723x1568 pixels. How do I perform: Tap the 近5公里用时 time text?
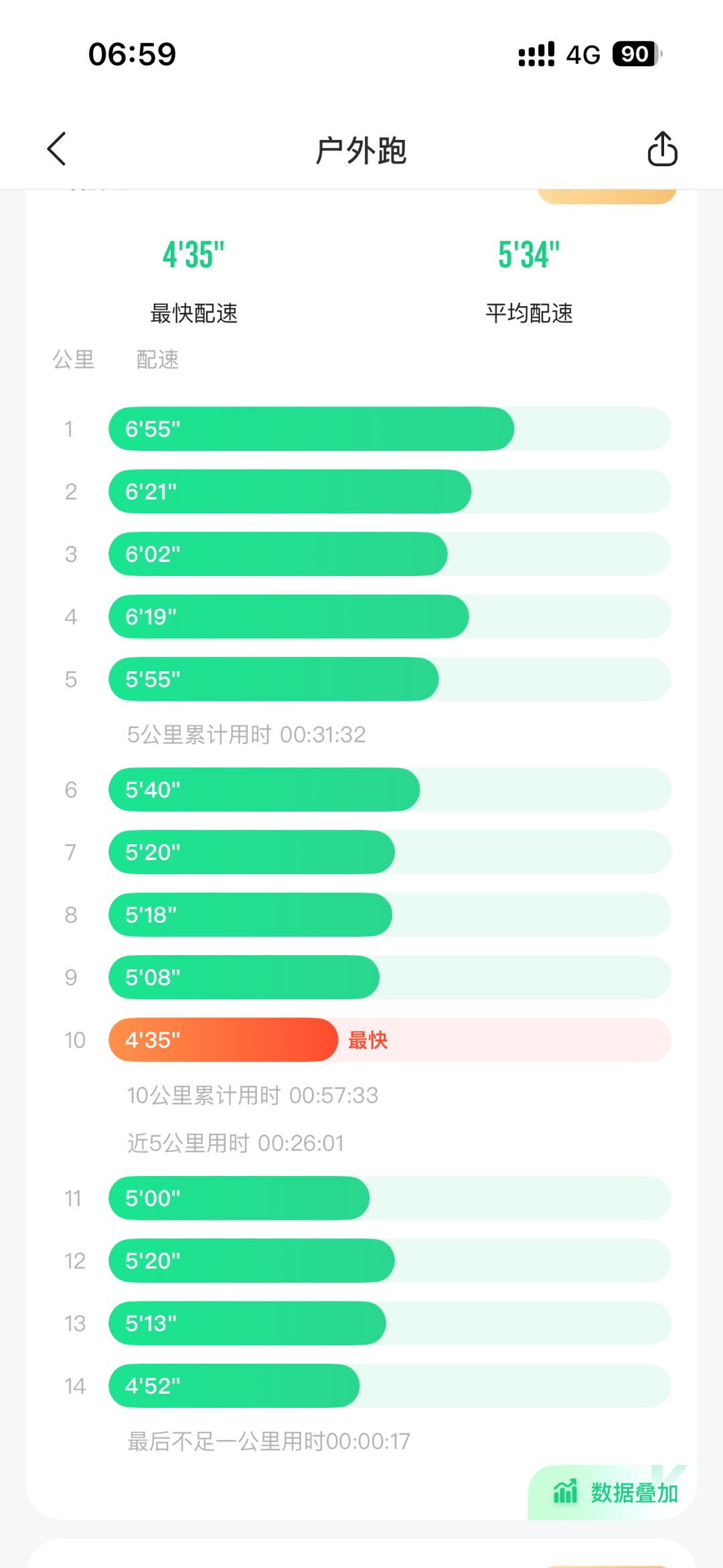(236, 1143)
